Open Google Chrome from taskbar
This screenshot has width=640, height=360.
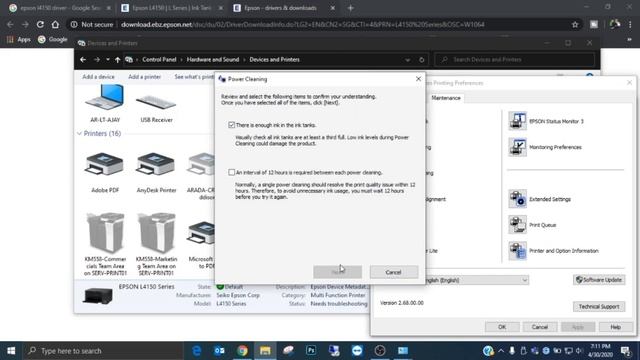[242, 351]
